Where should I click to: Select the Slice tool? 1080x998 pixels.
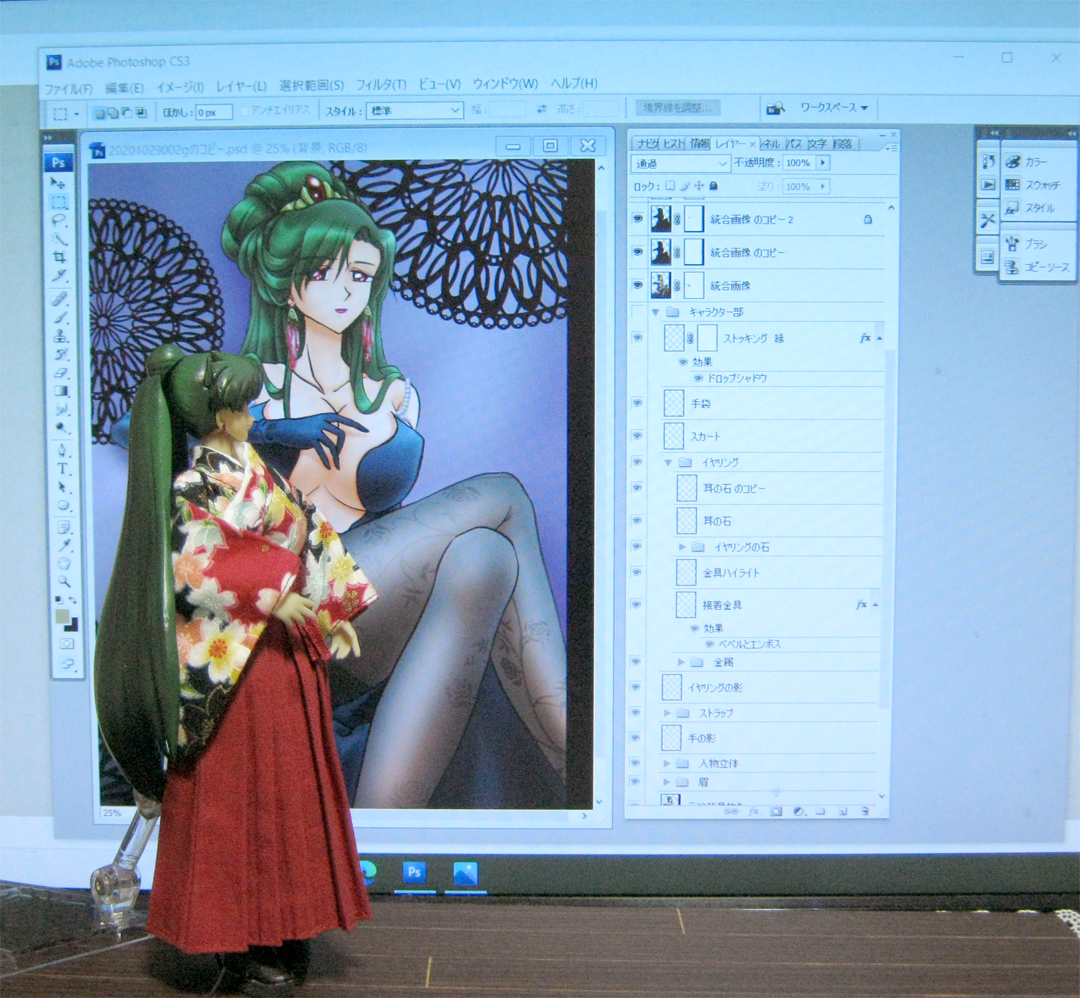[60, 276]
